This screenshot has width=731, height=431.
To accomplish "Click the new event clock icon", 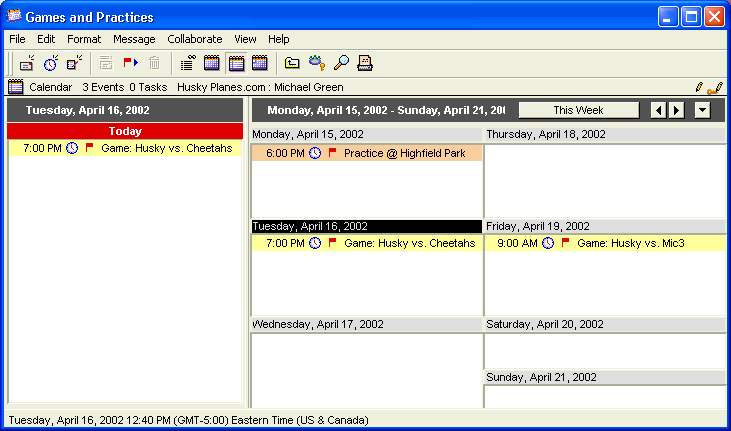I will coord(50,63).
